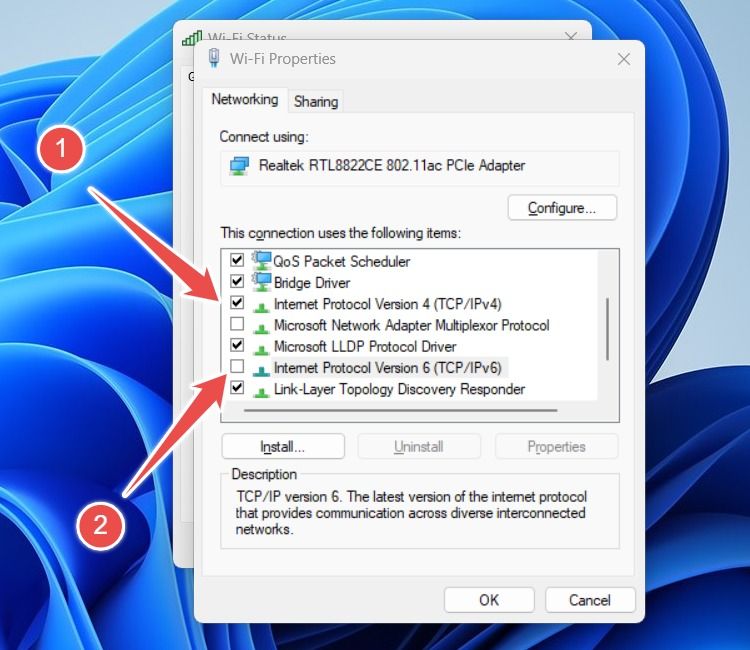Select 'Microsoft Network Adapter Multiplexor Protocol' row

tap(411, 325)
